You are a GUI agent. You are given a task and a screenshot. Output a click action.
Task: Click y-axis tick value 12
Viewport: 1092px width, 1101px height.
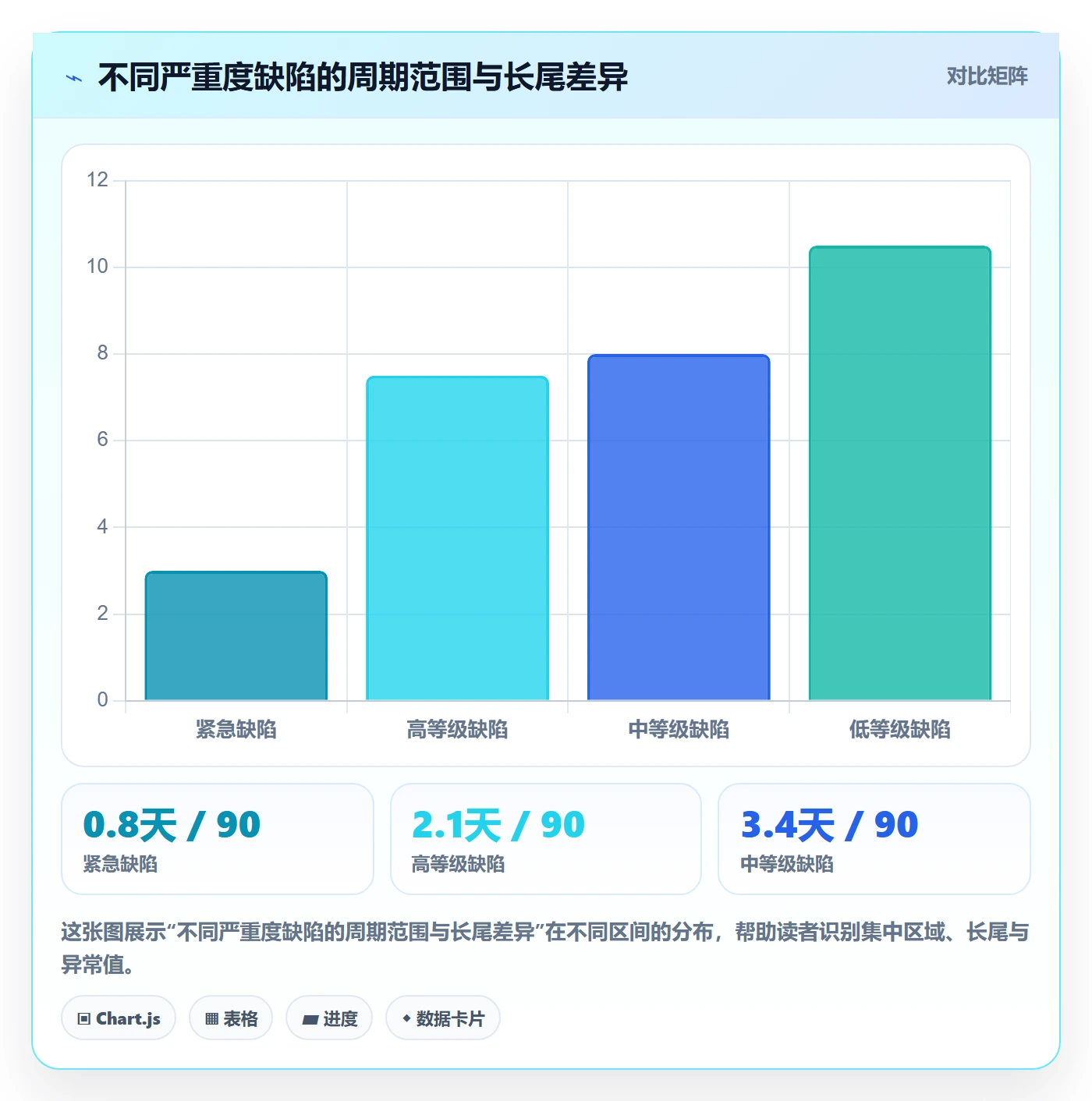[97, 180]
